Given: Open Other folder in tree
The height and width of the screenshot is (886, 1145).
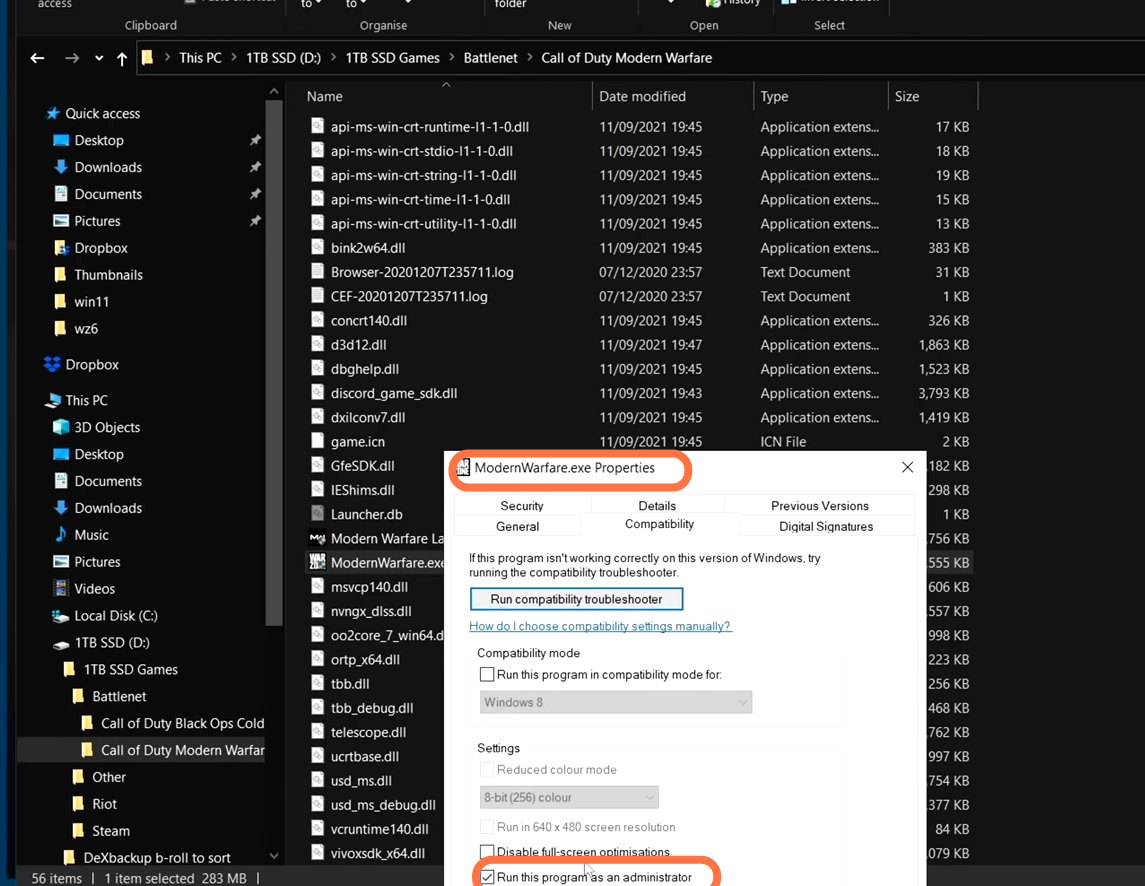Looking at the screenshot, I should coord(109,777).
